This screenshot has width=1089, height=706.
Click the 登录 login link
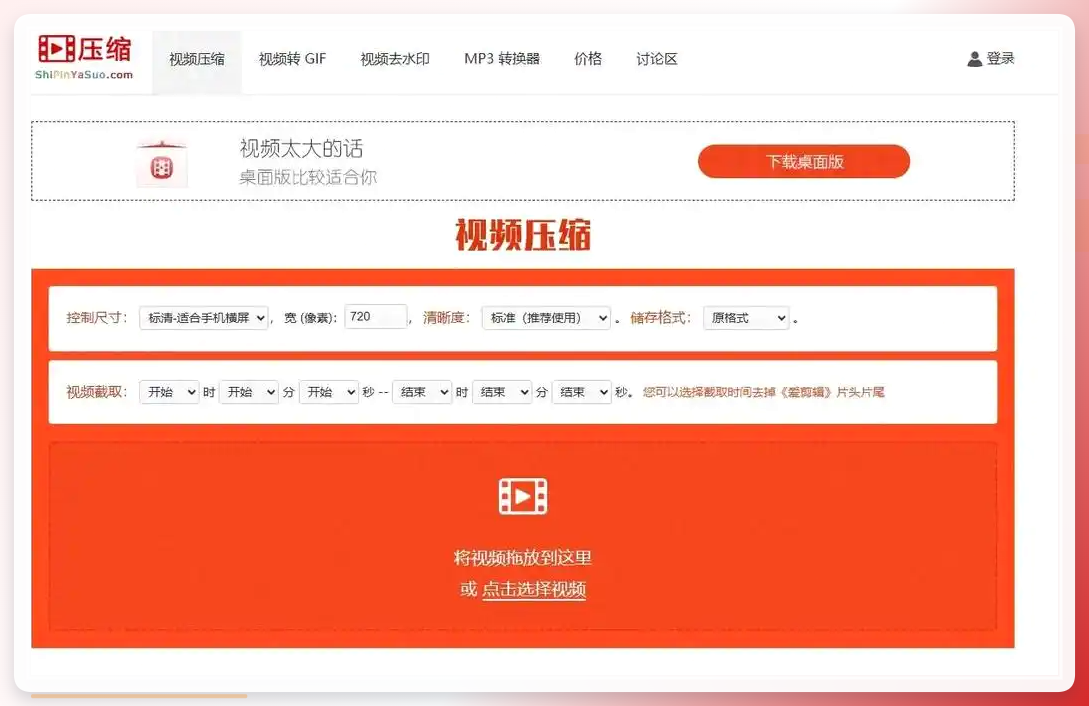[x=1001, y=58]
